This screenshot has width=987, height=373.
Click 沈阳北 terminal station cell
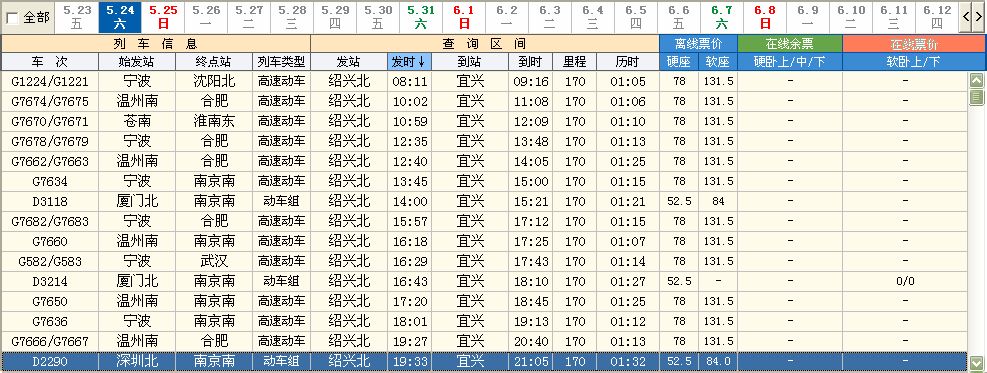214,81
